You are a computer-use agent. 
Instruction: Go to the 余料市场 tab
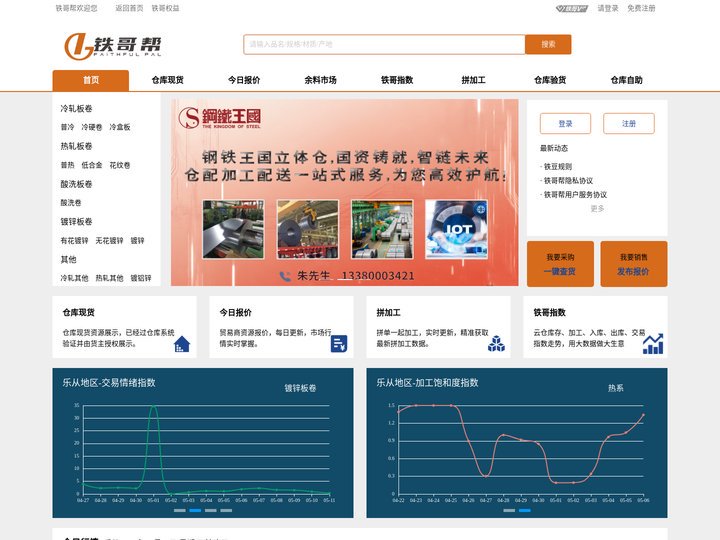[x=321, y=80]
